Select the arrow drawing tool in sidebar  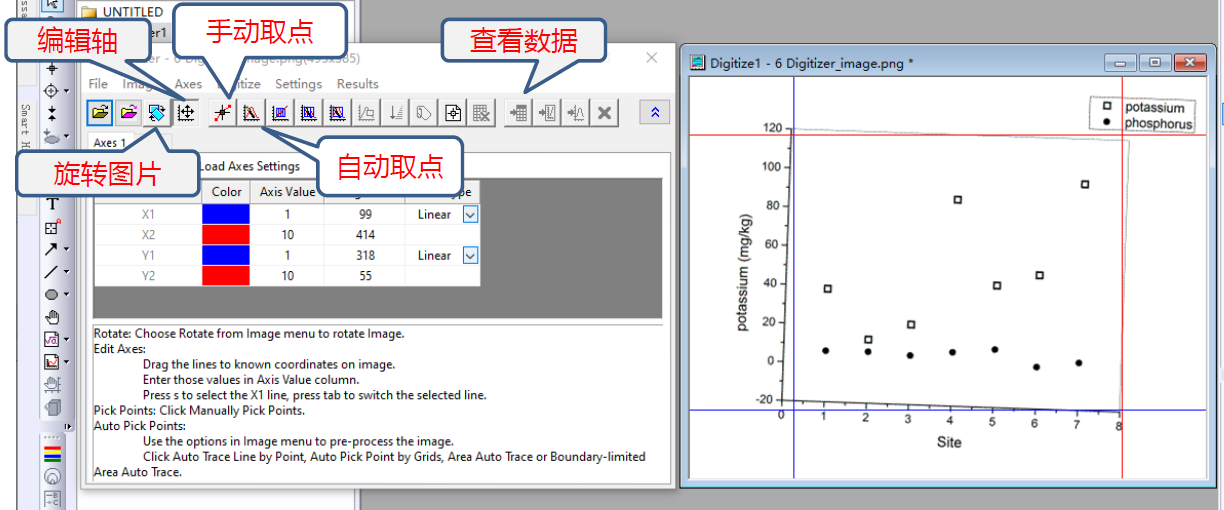[52, 249]
